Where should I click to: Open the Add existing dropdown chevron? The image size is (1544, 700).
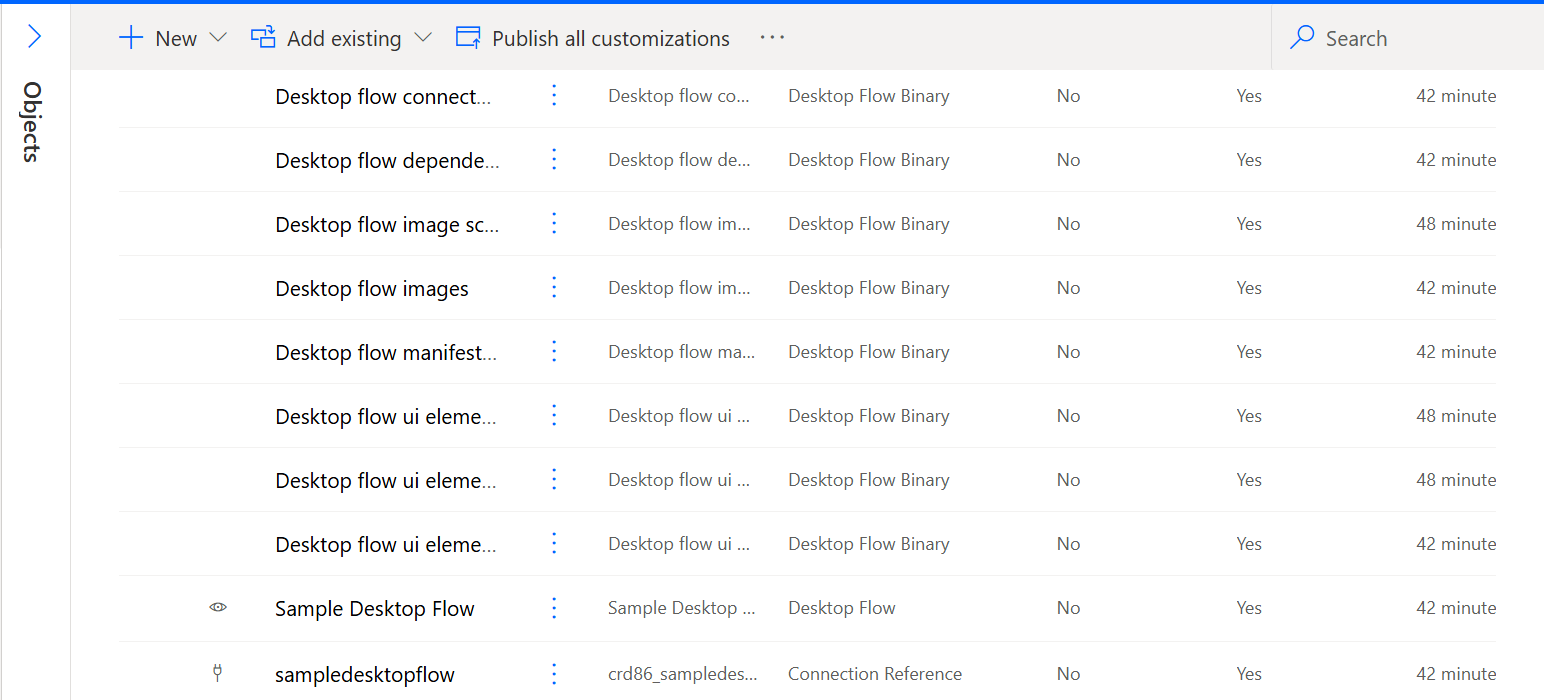(x=424, y=37)
